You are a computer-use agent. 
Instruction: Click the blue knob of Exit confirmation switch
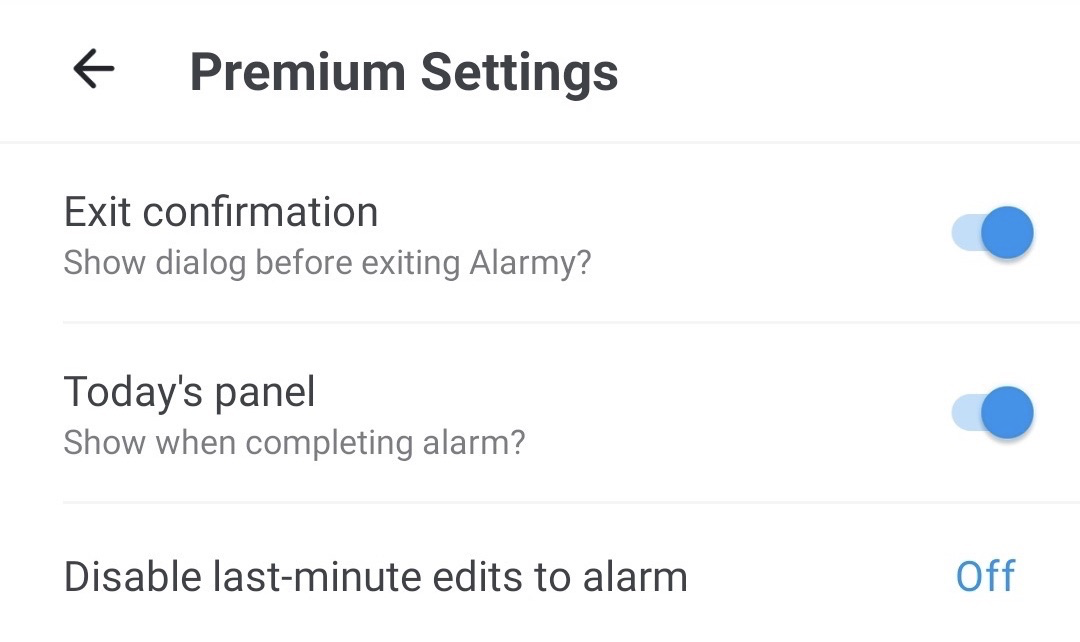pyautogui.click(x=1006, y=234)
